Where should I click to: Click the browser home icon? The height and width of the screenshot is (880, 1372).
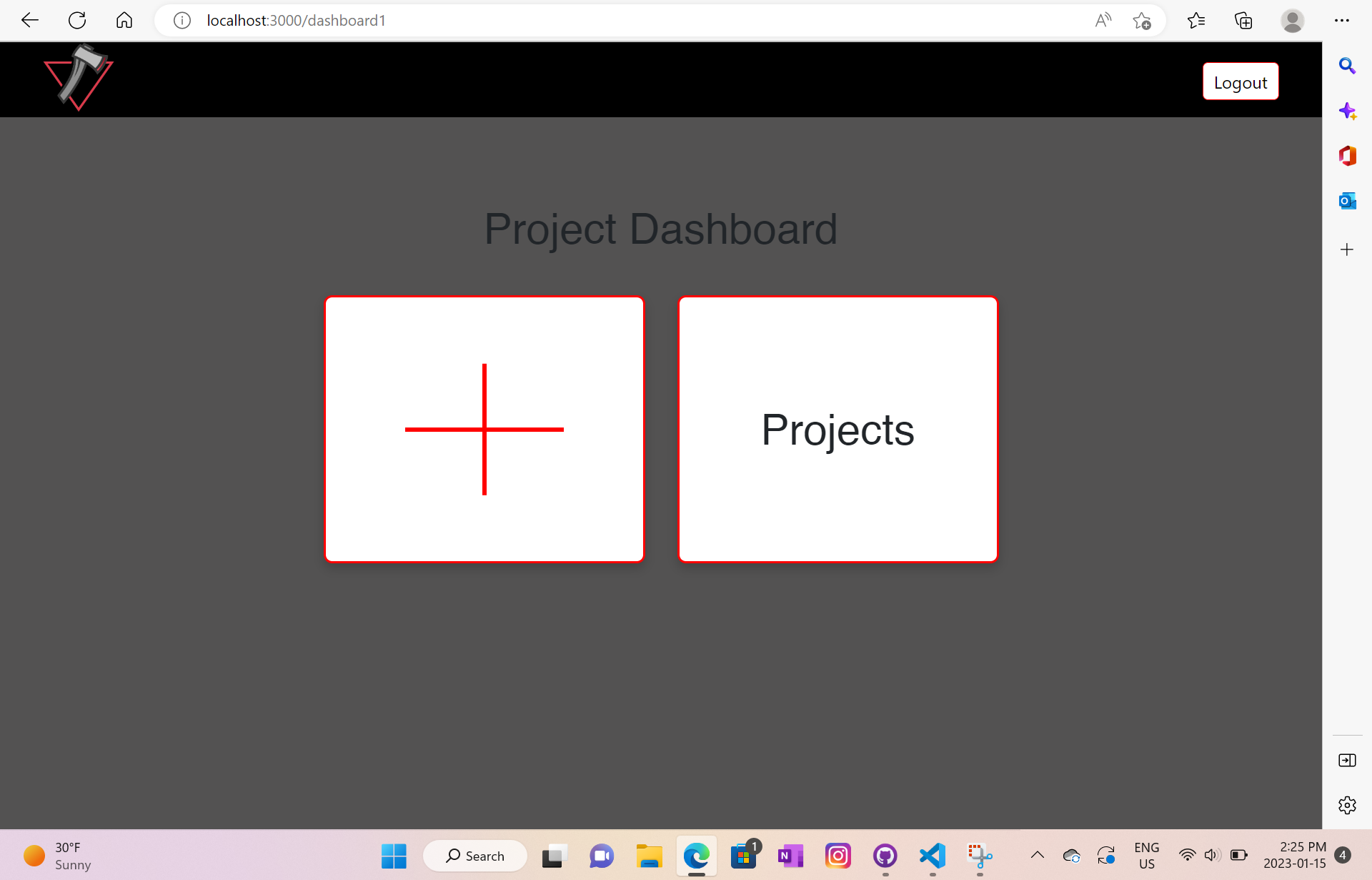point(124,20)
